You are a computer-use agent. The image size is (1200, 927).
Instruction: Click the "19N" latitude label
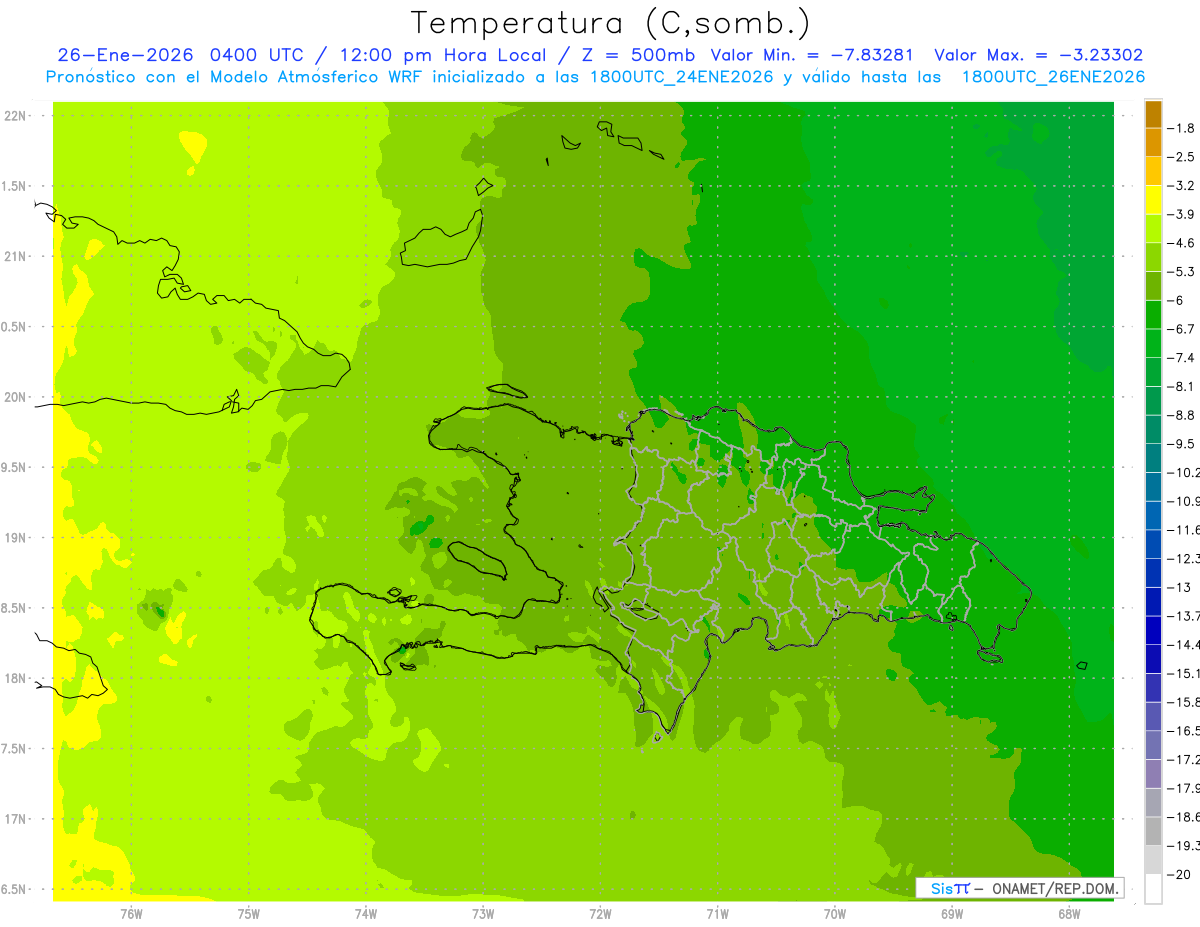(x=16, y=538)
